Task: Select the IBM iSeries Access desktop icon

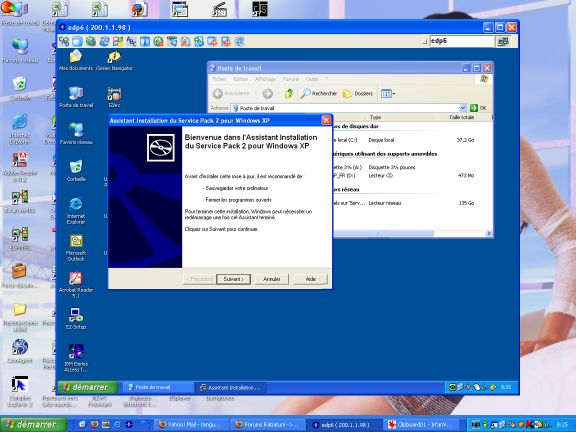Action: (x=76, y=358)
